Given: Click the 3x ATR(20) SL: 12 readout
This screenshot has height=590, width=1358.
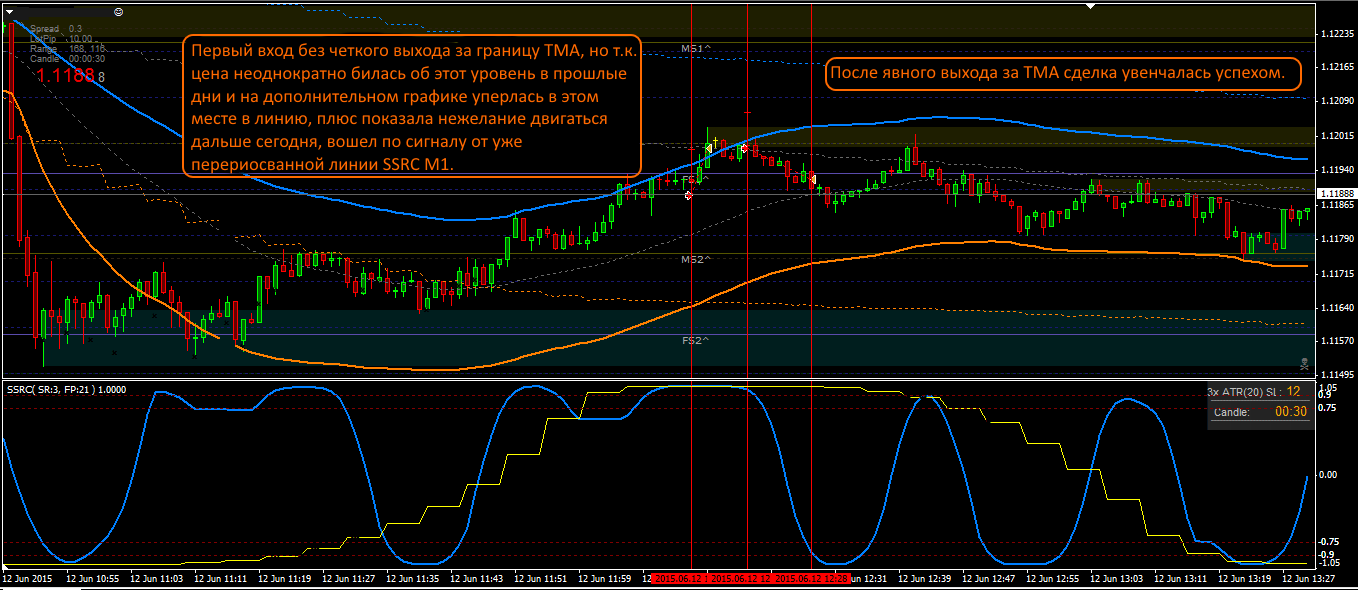Looking at the screenshot, I should pos(1254,392).
